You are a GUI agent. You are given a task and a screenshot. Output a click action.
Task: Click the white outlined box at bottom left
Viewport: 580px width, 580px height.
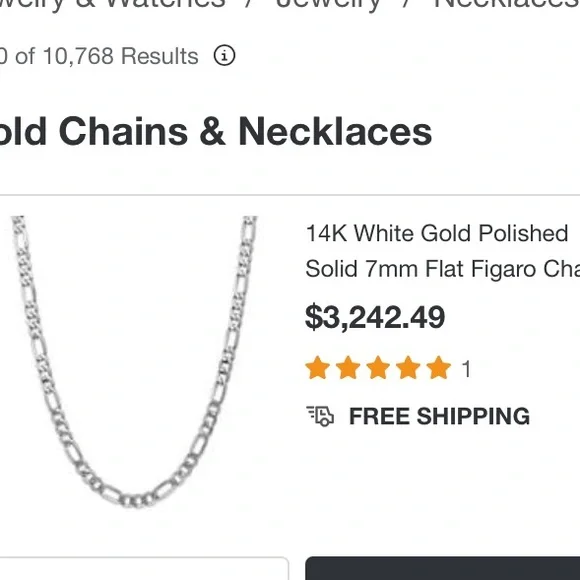144,568
